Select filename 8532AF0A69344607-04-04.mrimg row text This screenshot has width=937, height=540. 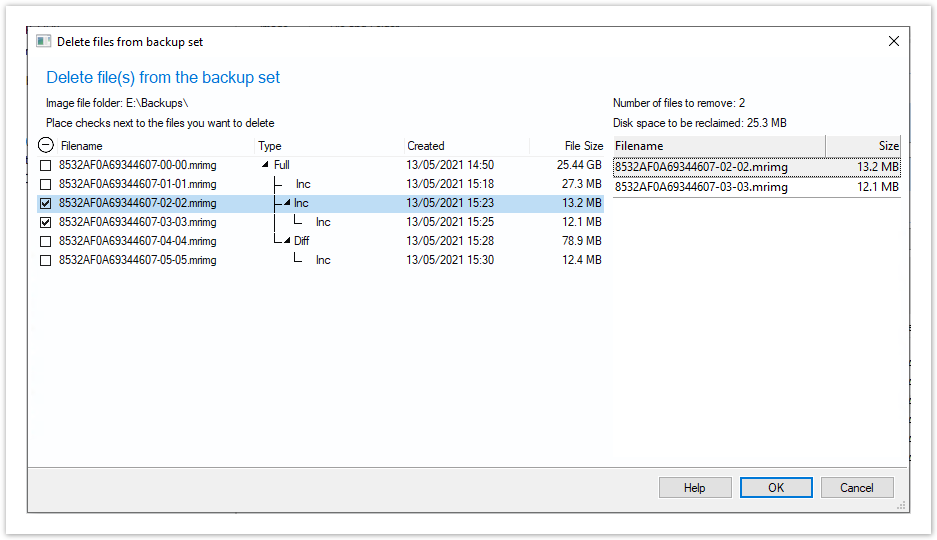click(x=137, y=241)
